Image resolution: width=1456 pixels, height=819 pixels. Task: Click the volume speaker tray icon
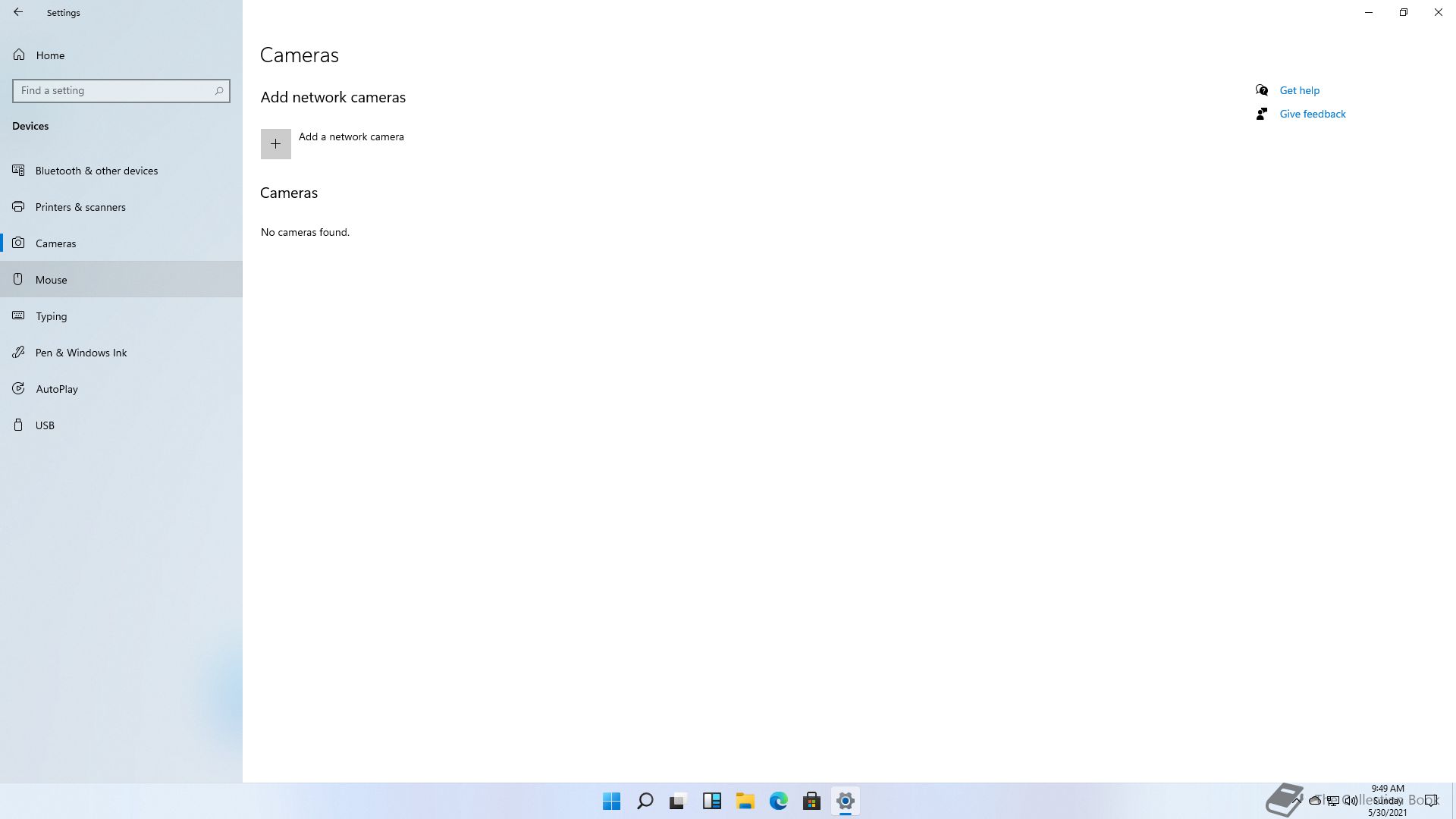[1351, 800]
